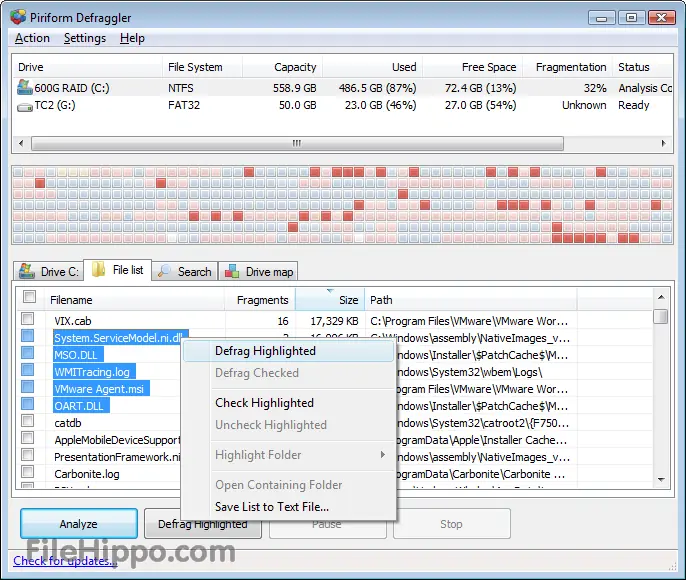
Task: Check the catdb checkbox
Action: point(28,421)
